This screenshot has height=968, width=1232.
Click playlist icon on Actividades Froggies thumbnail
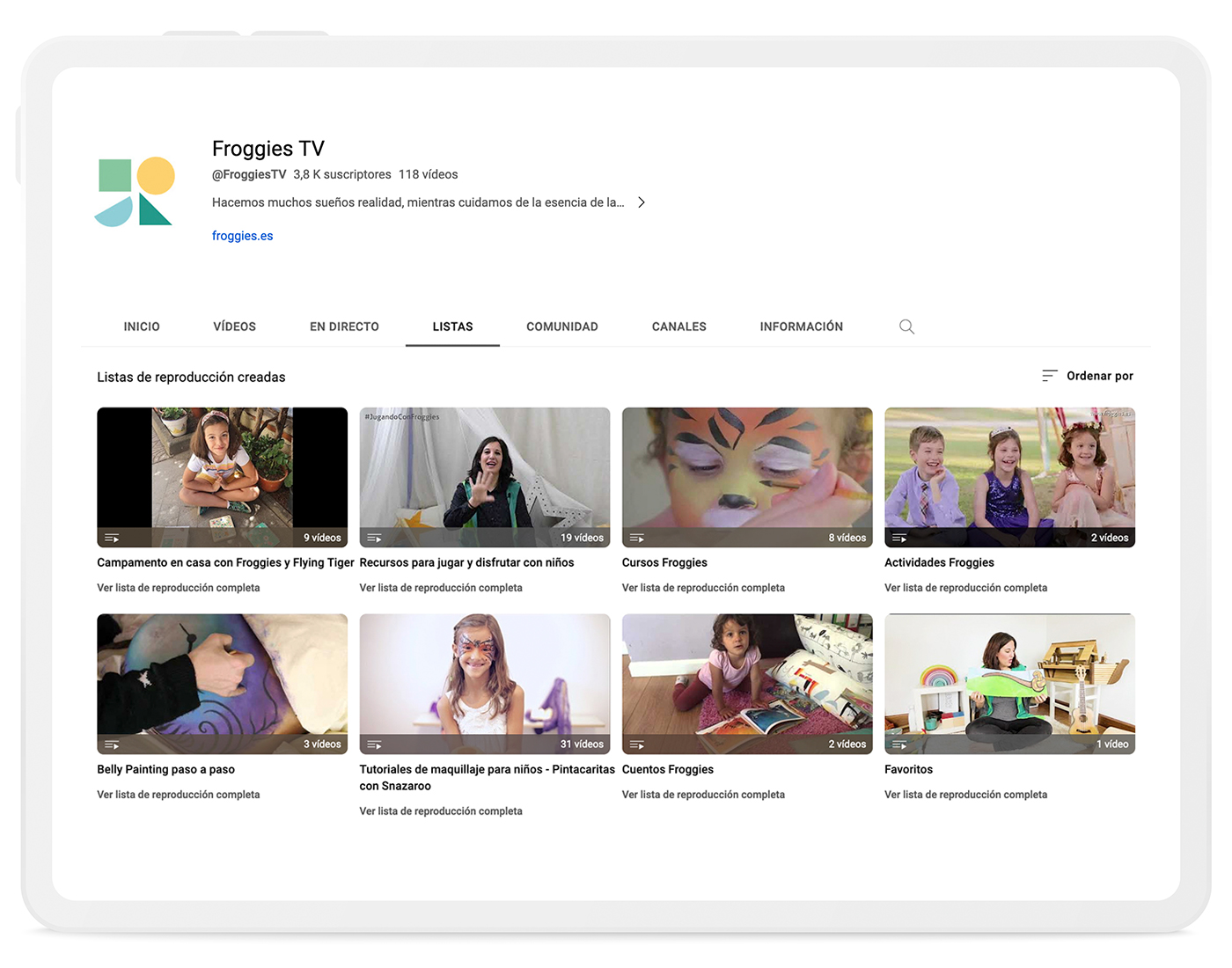point(899,538)
